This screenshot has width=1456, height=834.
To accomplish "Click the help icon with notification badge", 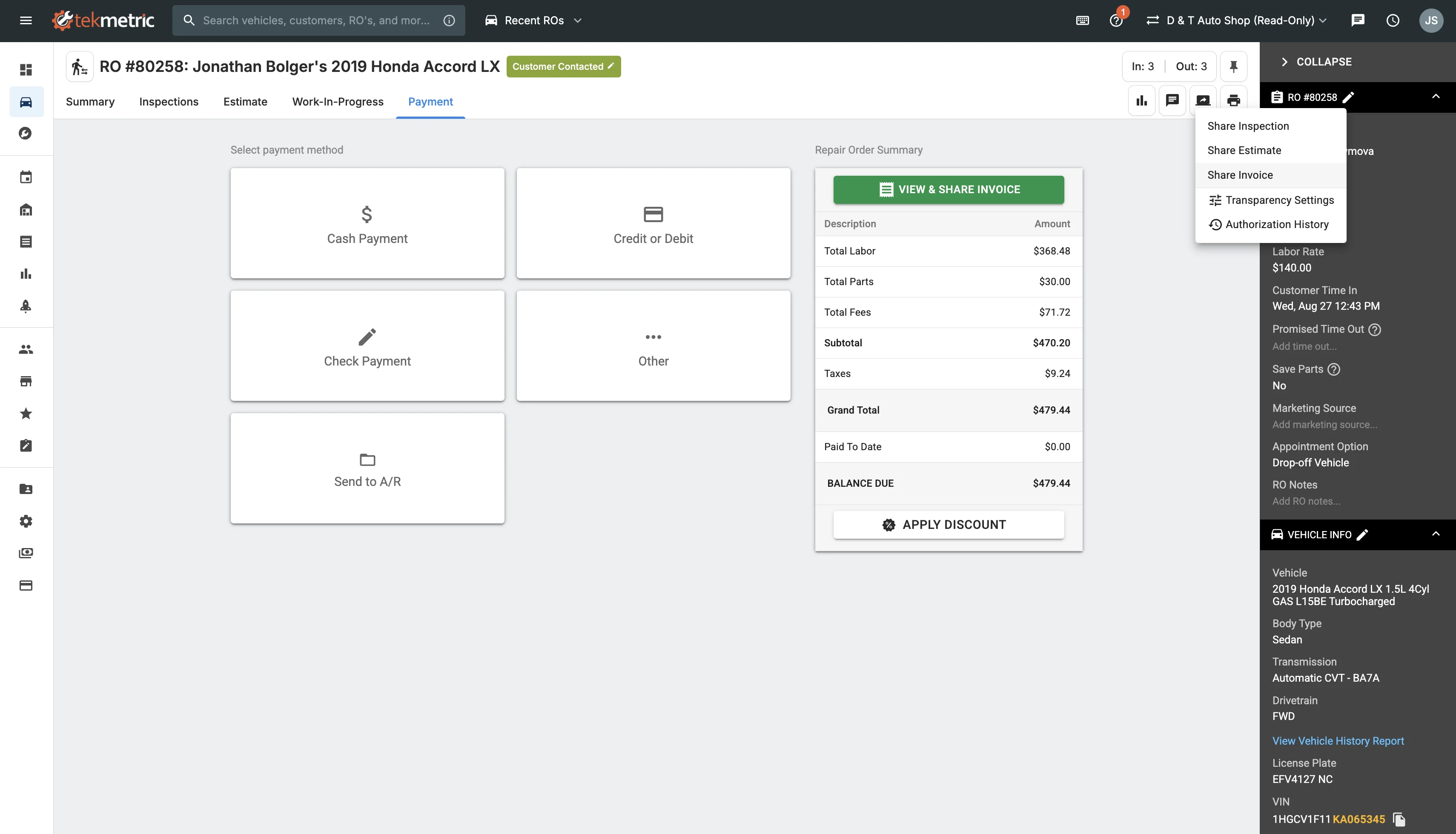I will click(1116, 20).
